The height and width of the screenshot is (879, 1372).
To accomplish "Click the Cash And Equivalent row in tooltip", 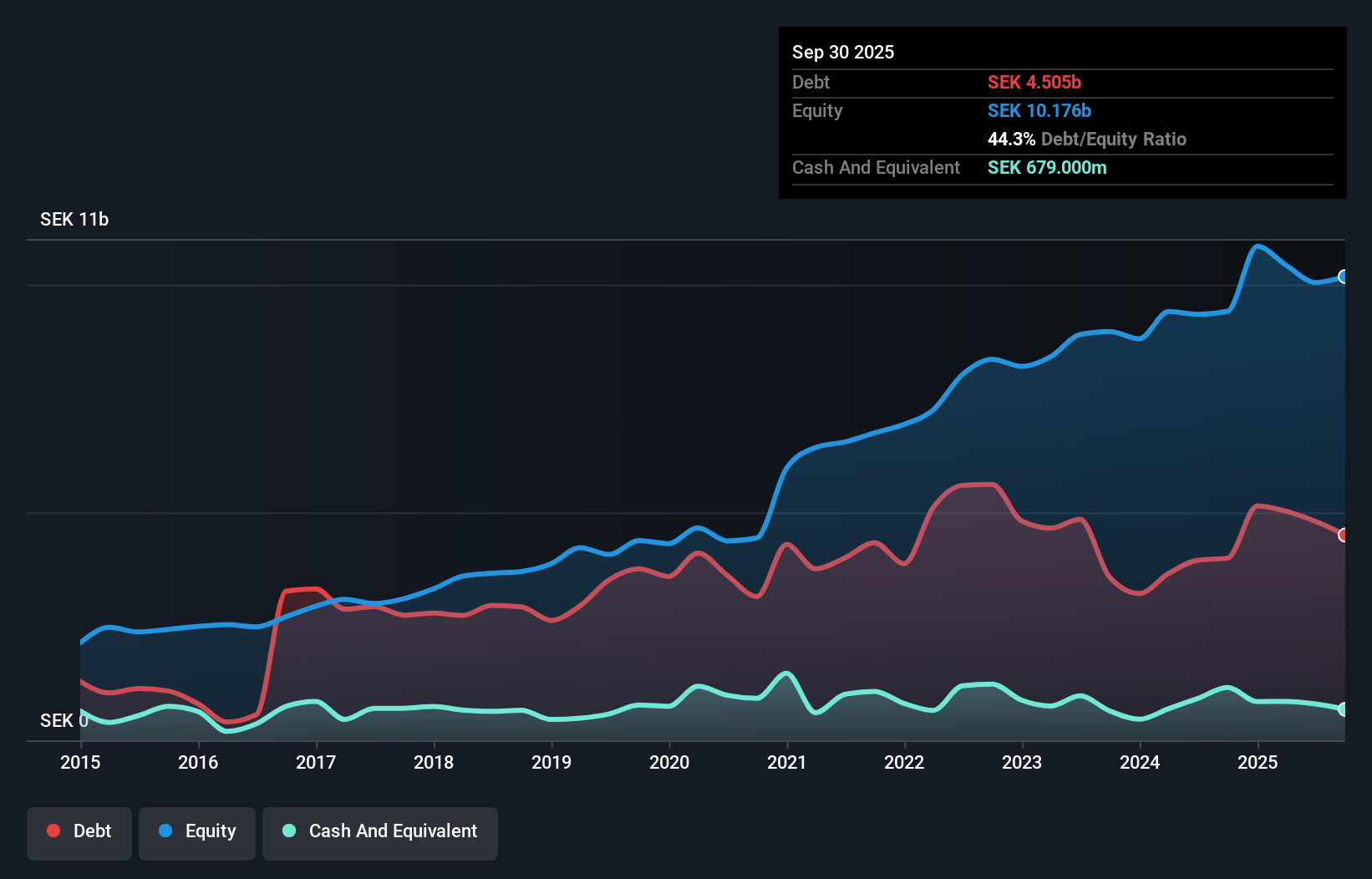I will coord(876,167).
